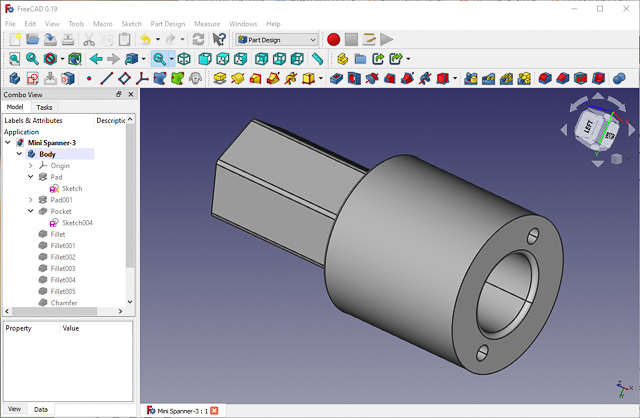Collapse the Pocket tree node
640x418 pixels.
(x=30, y=211)
